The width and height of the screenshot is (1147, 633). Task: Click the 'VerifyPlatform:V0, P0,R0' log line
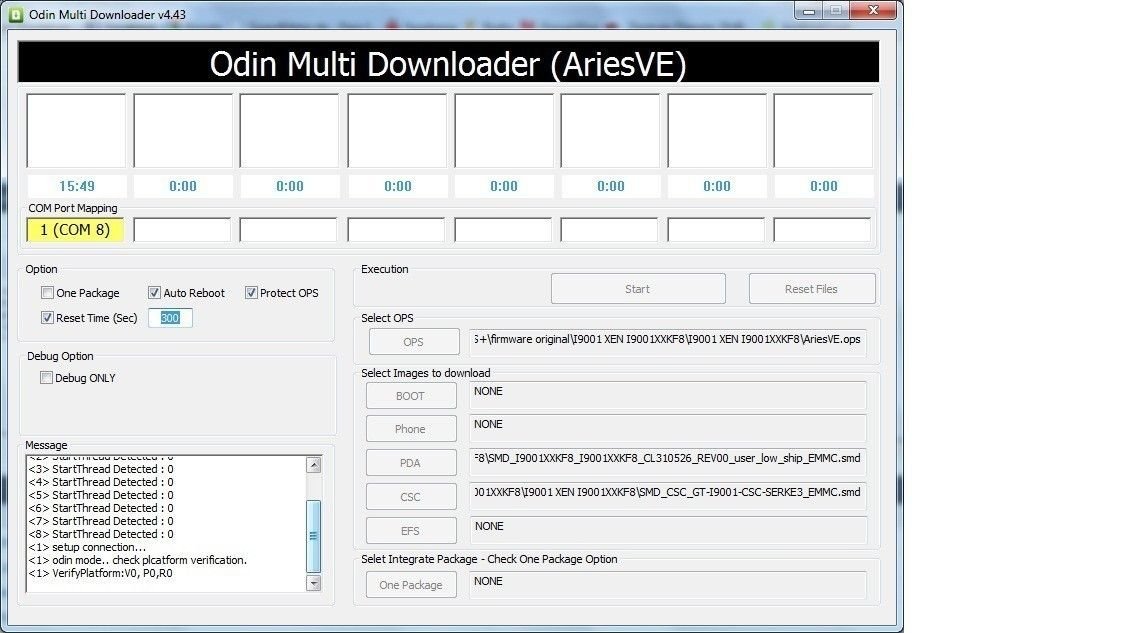click(x=101, y=574)
